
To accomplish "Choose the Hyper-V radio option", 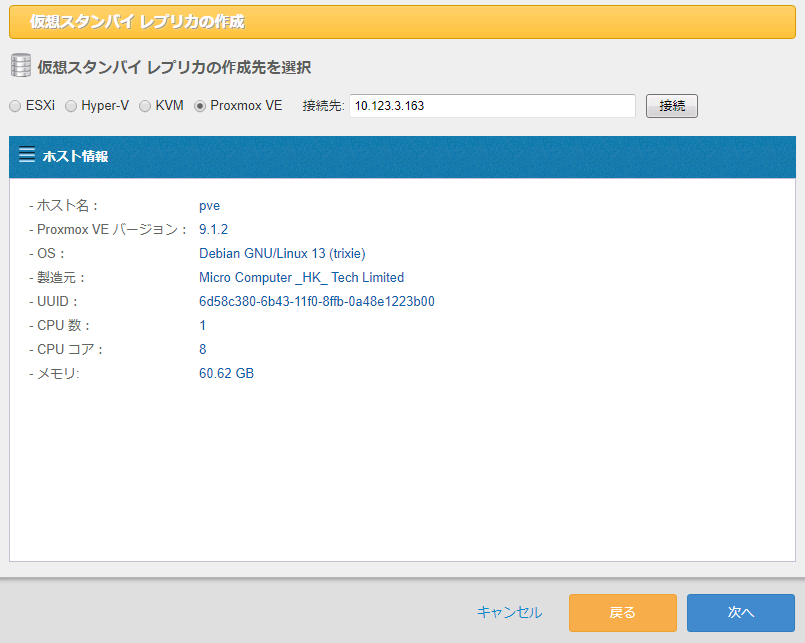I will pos(71,106).
